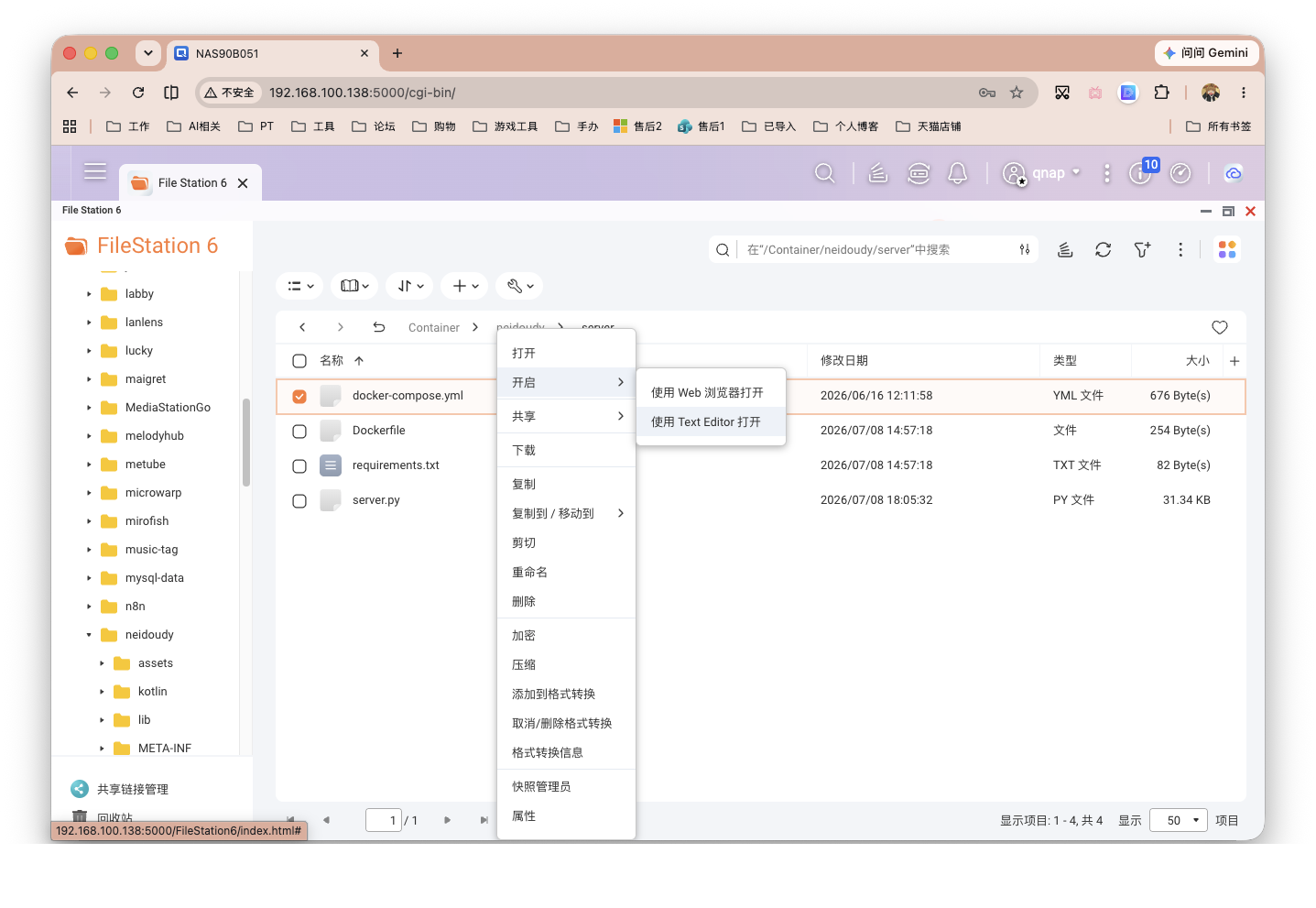
Task: Click Container in the breadcrumb path
Action: point(433,328)
